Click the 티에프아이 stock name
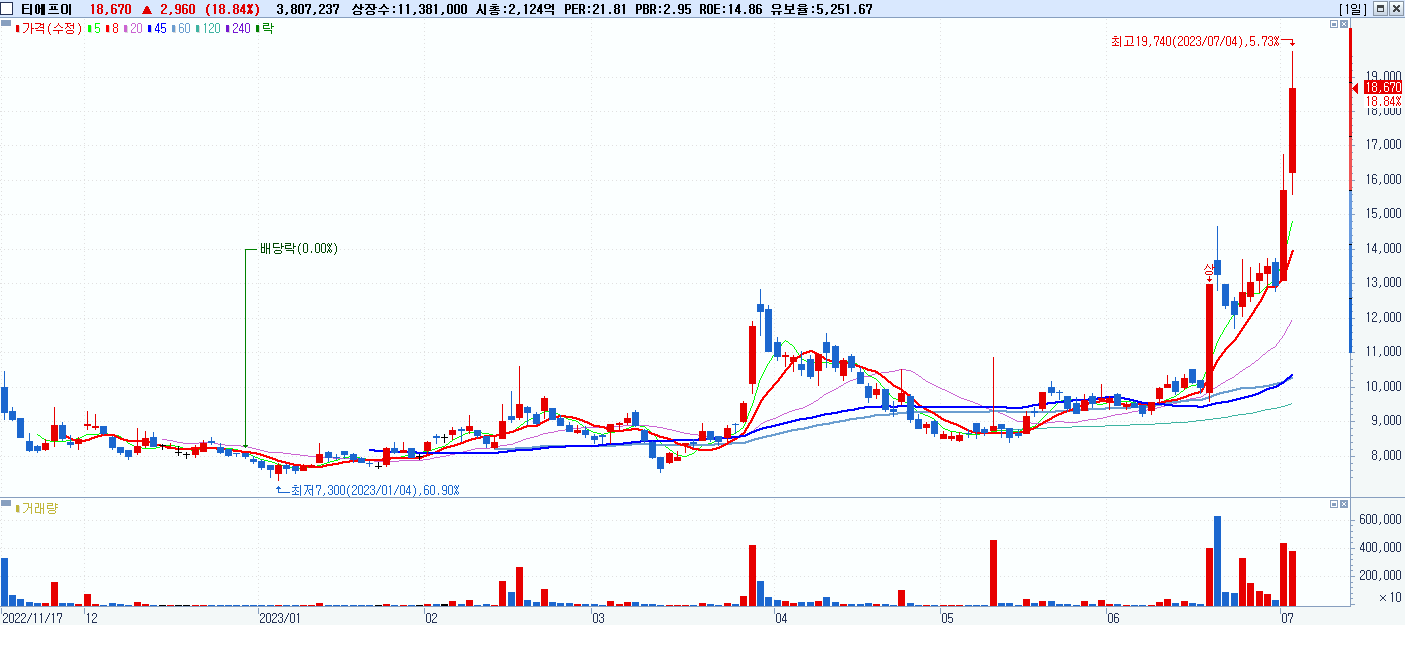Image resolution: width=1405 pixels, height=648 pixels. (46, 9)
